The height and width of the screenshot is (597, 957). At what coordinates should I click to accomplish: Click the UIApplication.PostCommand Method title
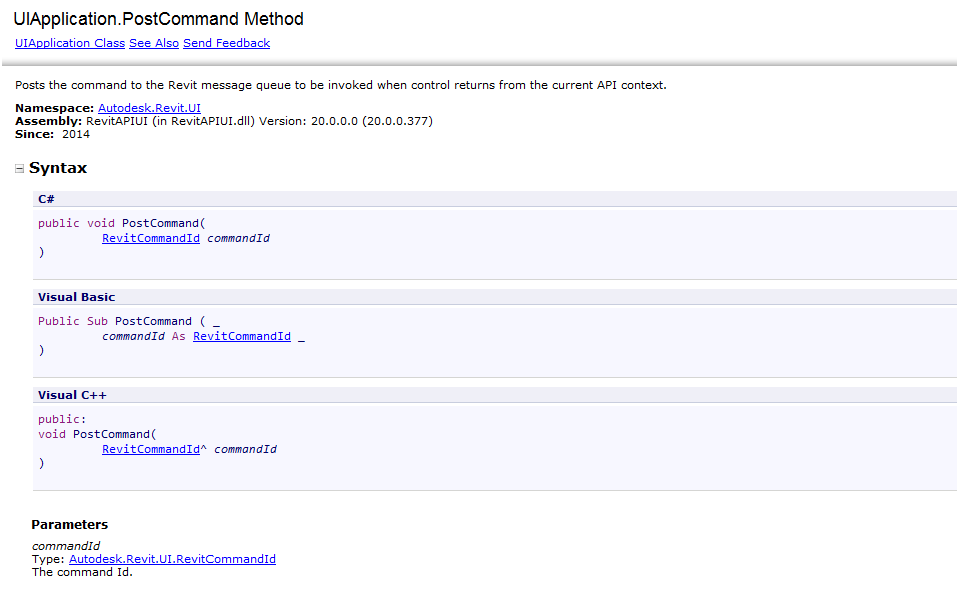[x=158, y=19]
